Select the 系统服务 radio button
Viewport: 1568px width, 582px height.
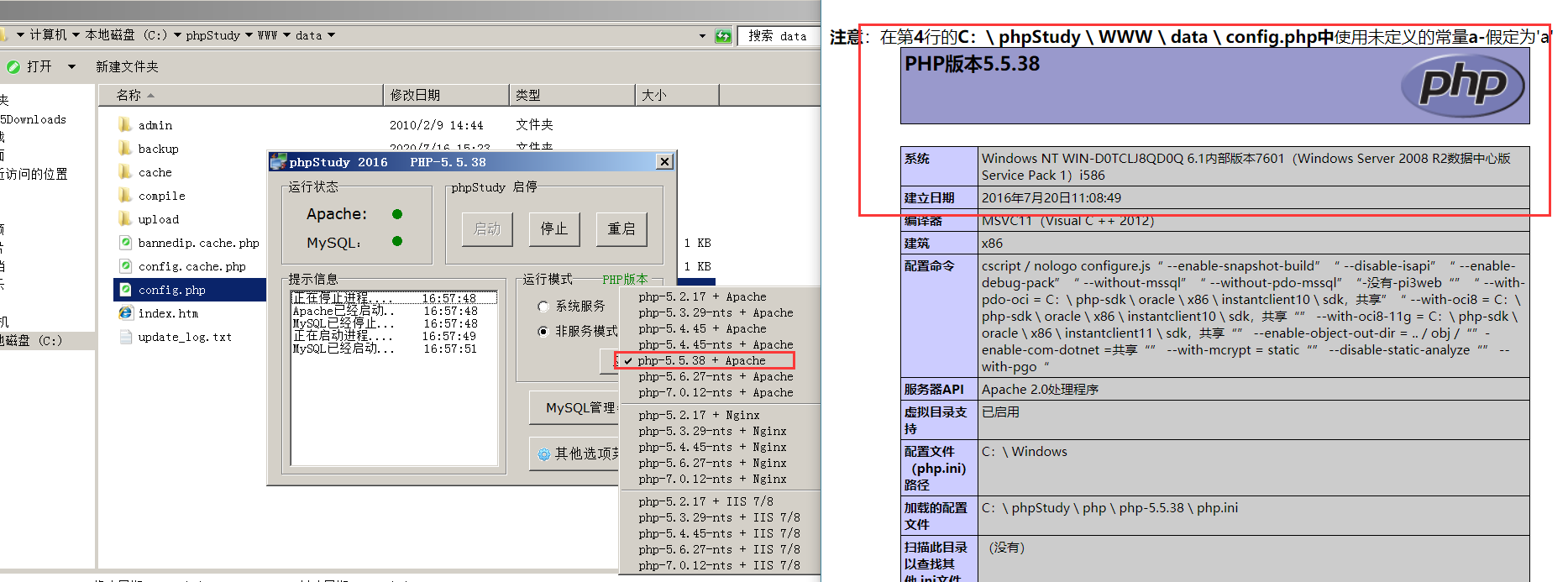tap(543, 307)
